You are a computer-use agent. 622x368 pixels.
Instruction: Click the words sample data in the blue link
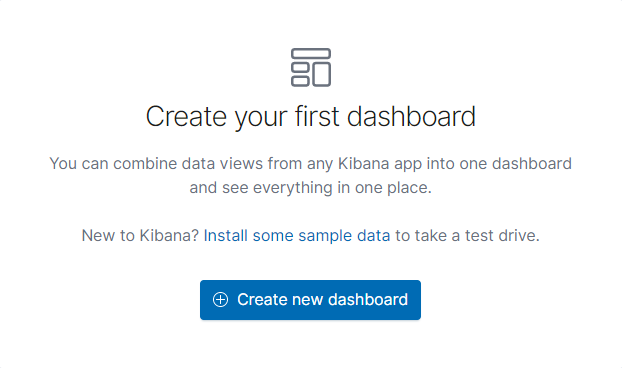click(x=344, y=236)
